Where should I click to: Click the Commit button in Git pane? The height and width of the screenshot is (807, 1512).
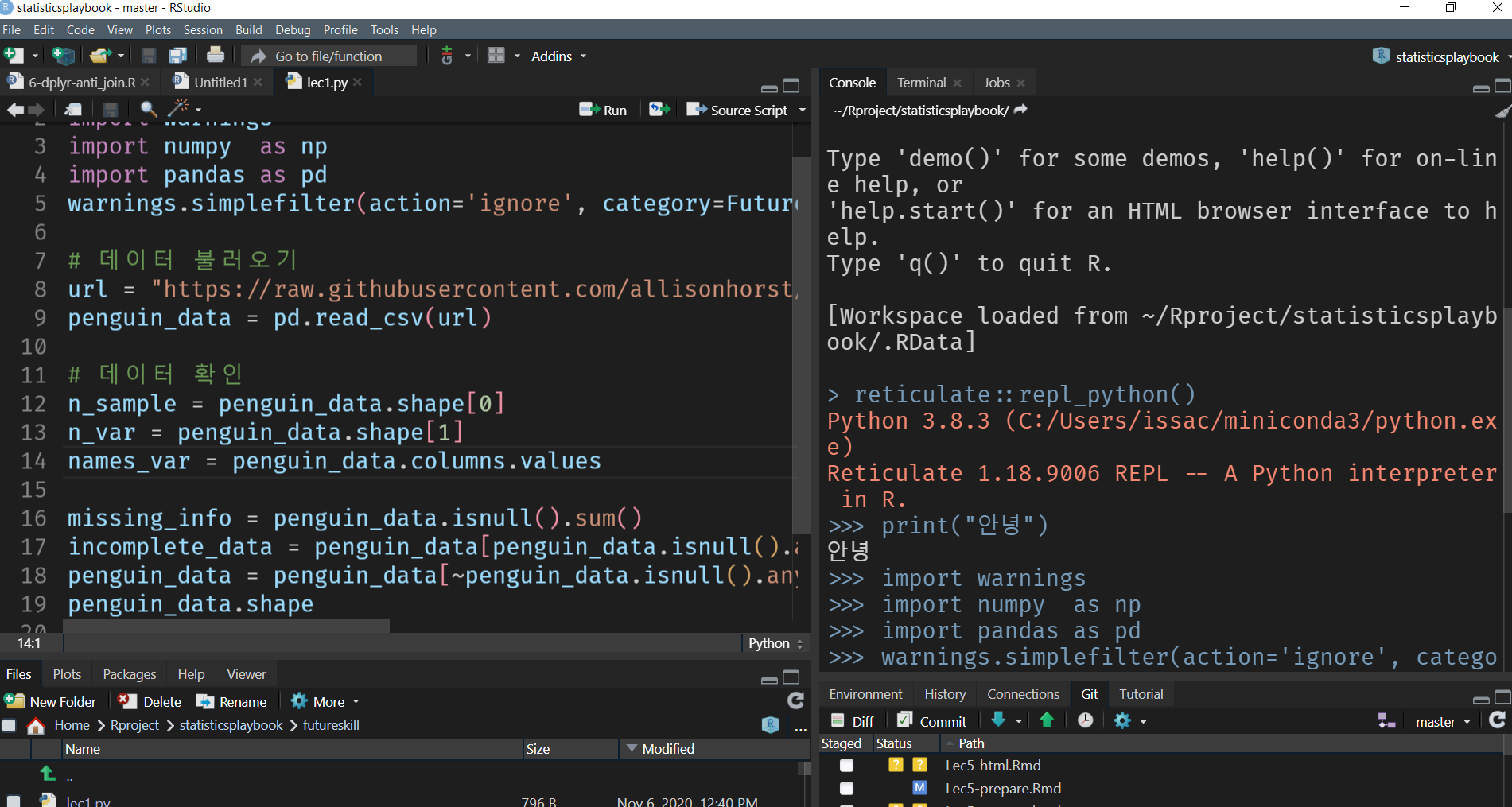(932, 720)
